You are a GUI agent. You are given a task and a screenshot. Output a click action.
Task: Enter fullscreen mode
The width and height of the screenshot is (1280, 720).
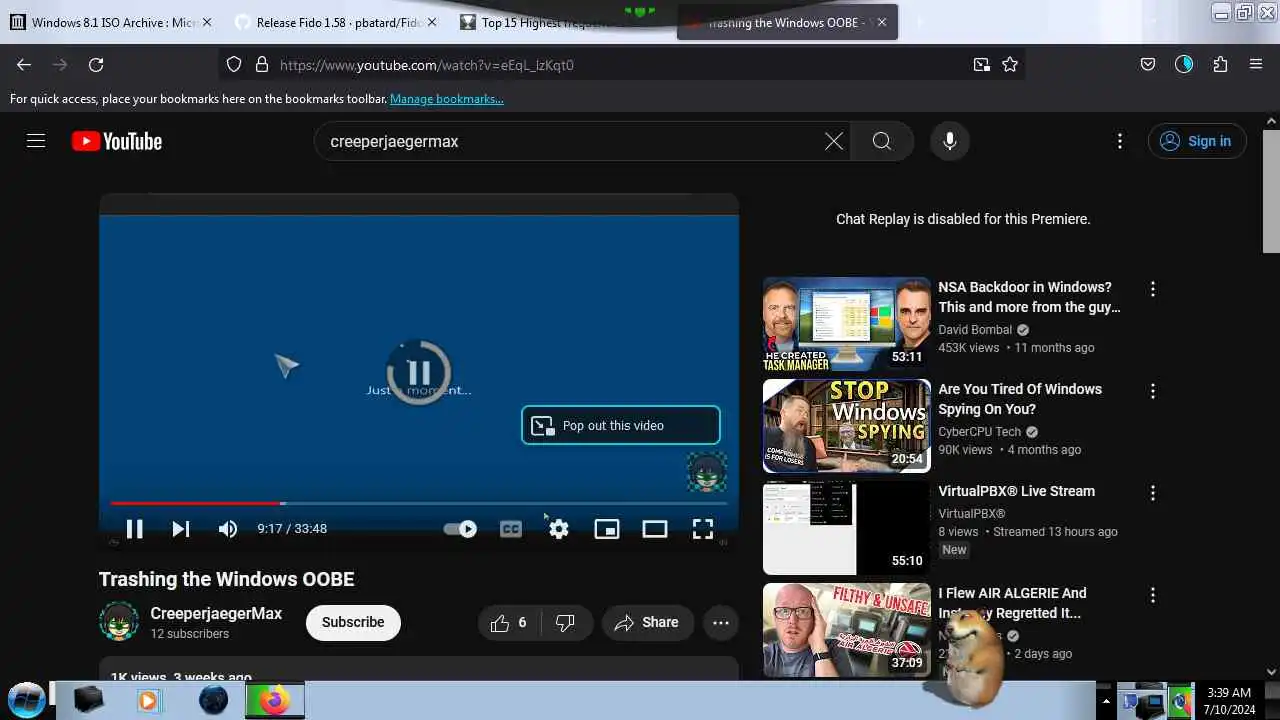coord(703,529)
